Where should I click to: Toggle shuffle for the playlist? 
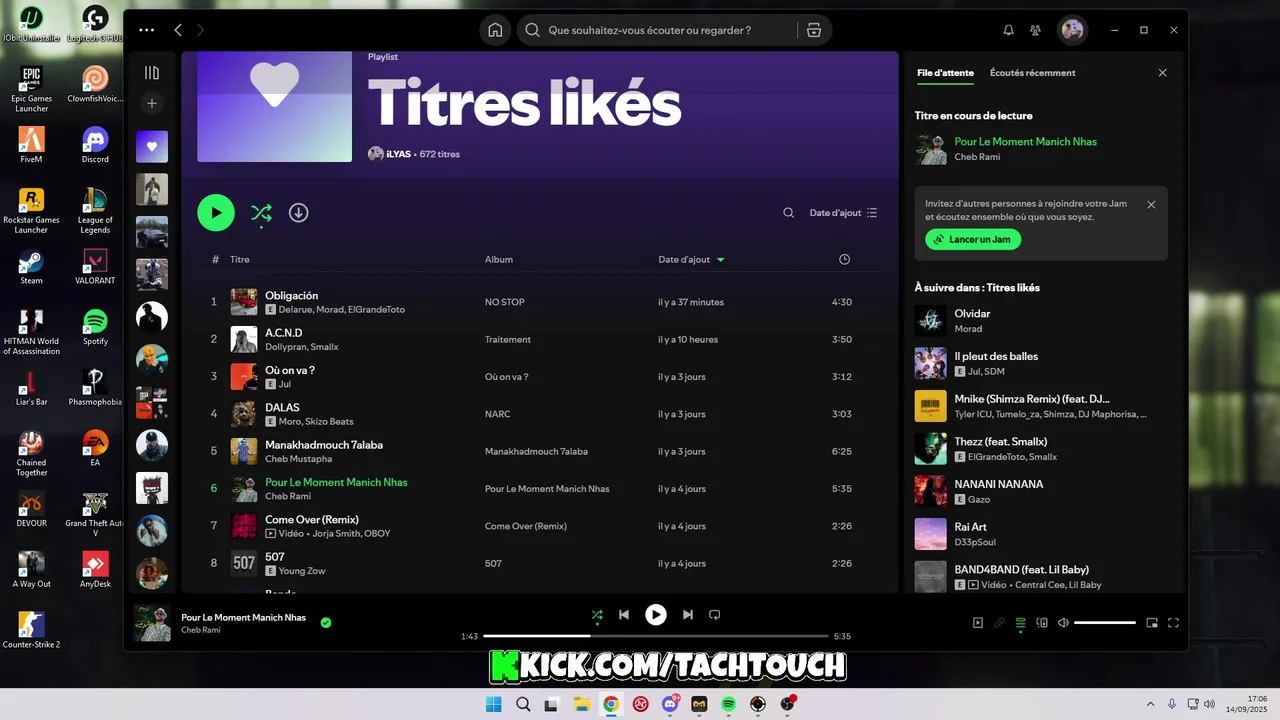pyautogui.click(x=261, y=212)
